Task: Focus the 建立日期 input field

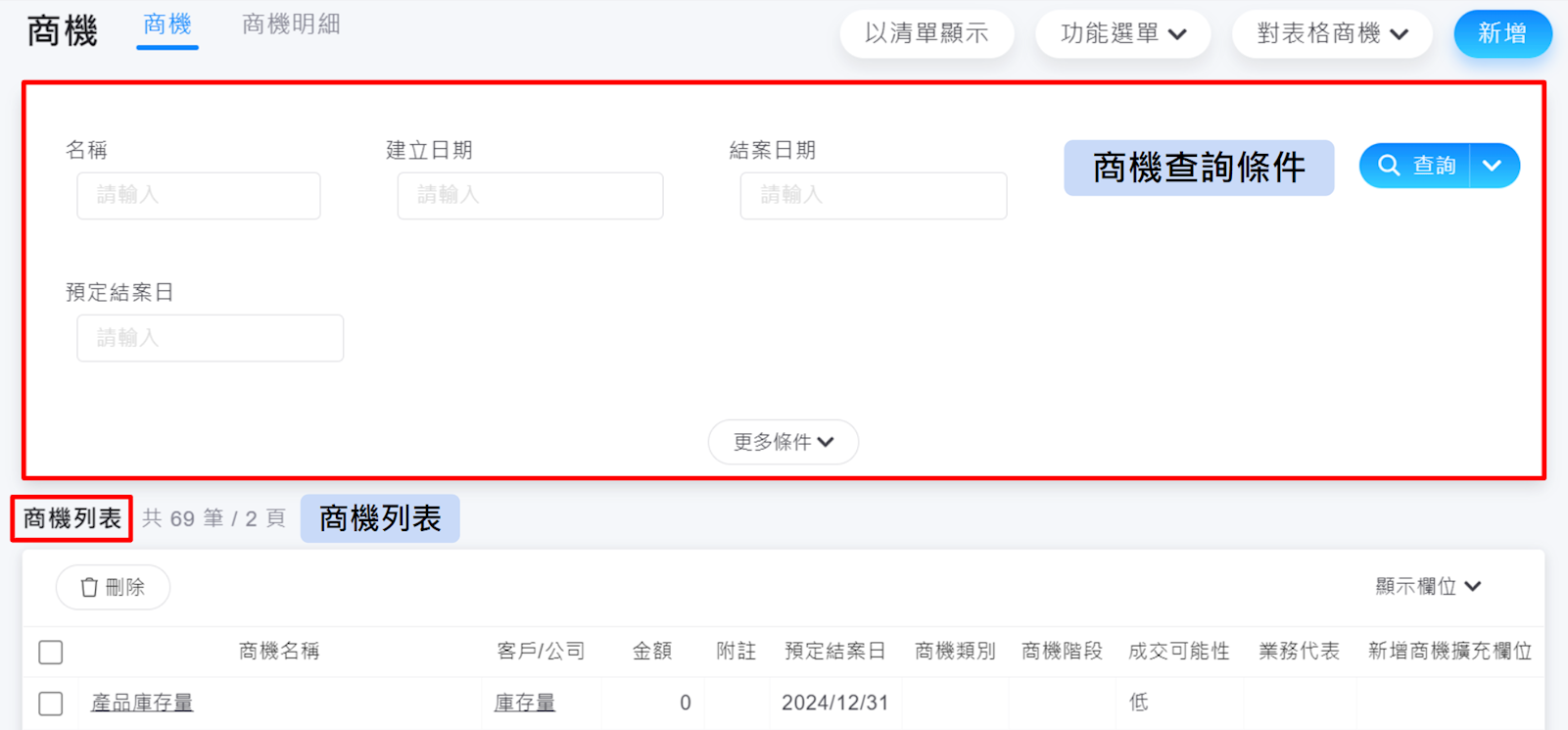Action: (530, 196)
